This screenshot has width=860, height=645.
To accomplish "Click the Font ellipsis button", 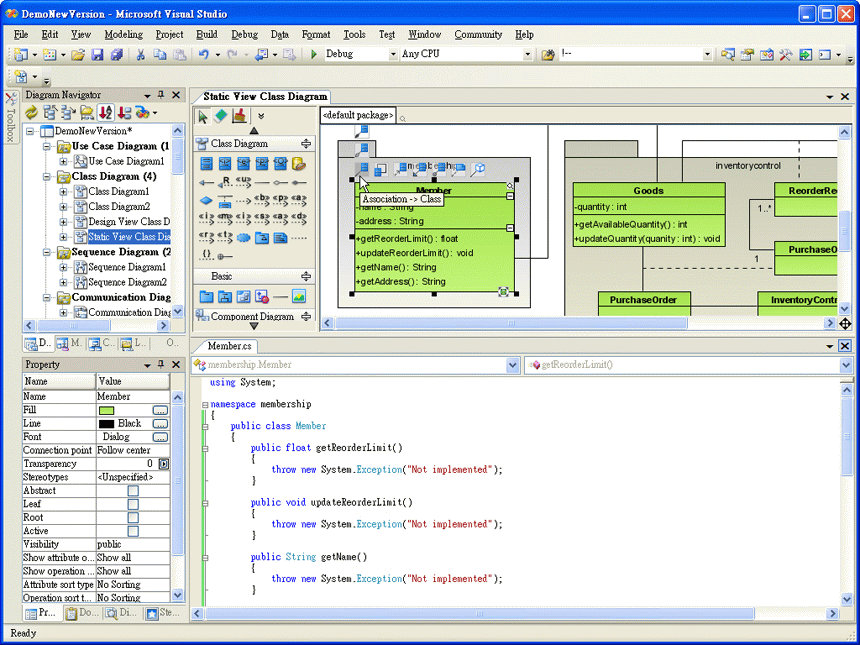I will click(160, 437).
